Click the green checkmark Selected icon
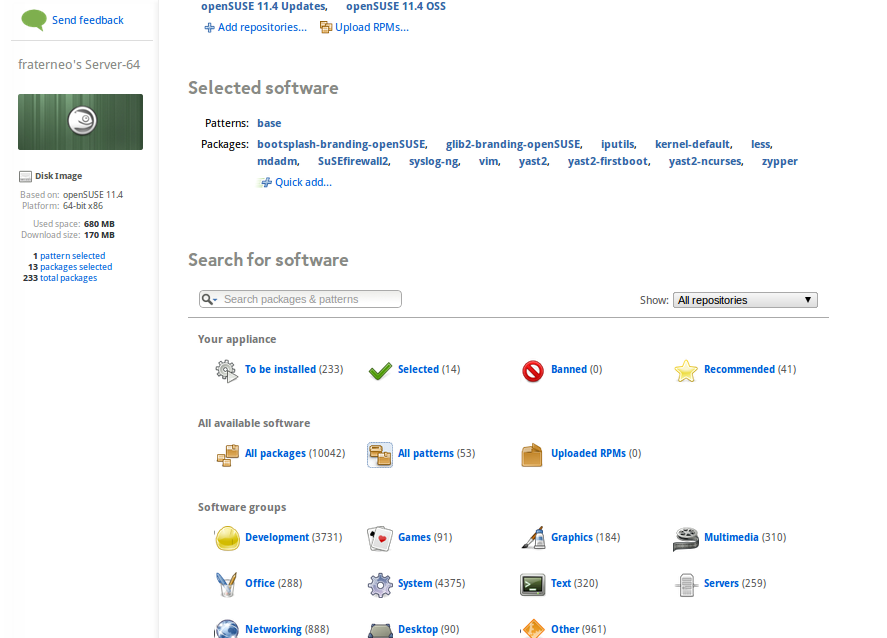 tap(380, 371)
